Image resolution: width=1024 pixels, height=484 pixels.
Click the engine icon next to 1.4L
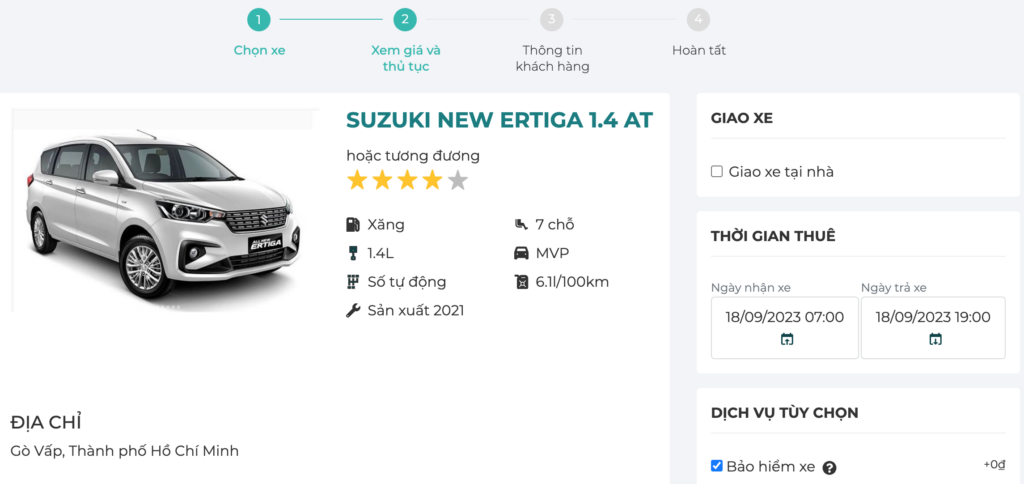click(353, 253)
